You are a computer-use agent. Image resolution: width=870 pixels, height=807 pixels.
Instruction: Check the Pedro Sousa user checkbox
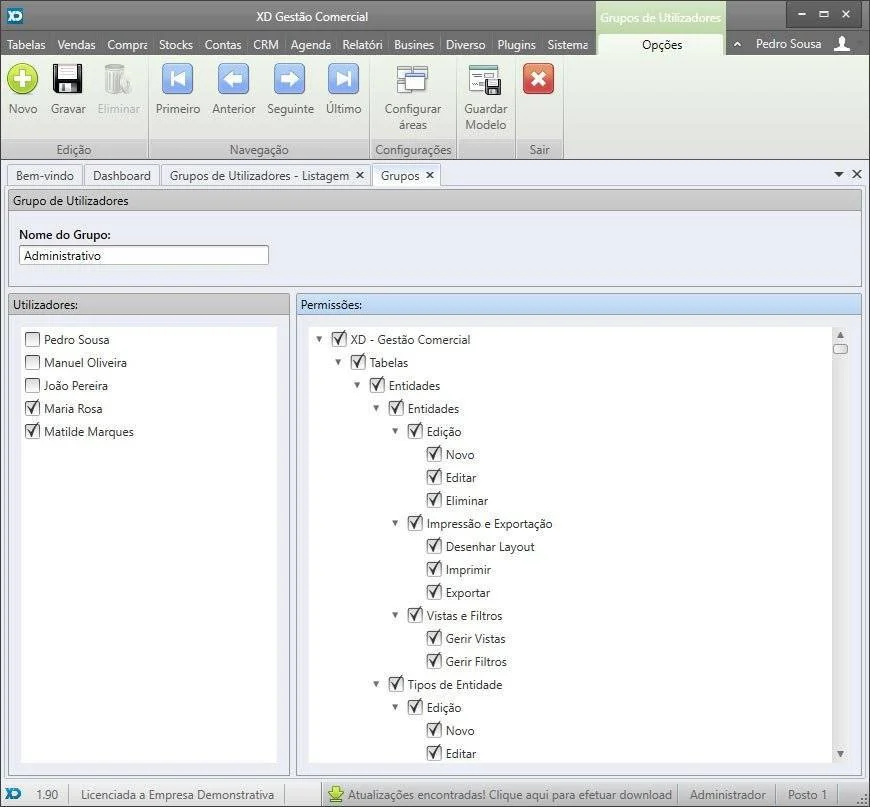click(x=33, y=339)
